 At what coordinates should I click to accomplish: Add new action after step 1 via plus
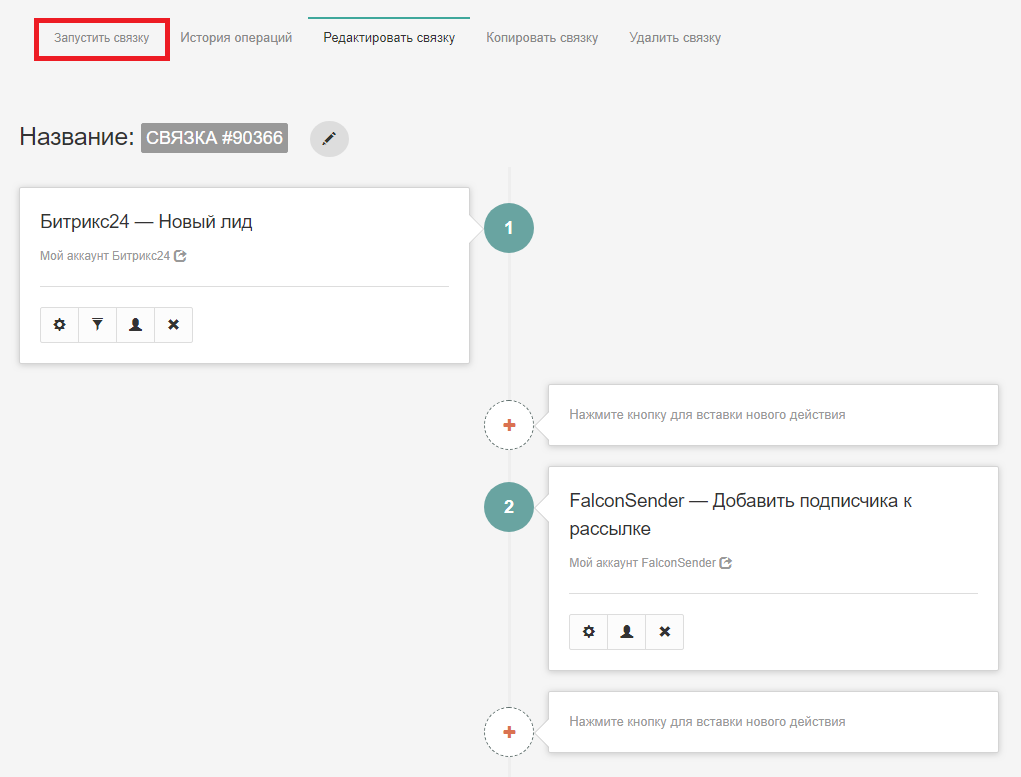coord(509,425)
